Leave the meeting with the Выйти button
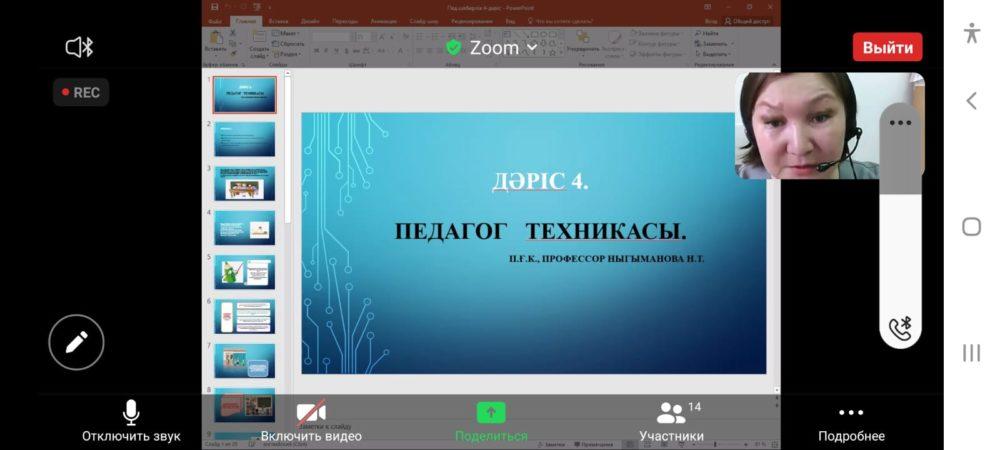This screenshot has height=450, width=1000. tap(888, 47)
